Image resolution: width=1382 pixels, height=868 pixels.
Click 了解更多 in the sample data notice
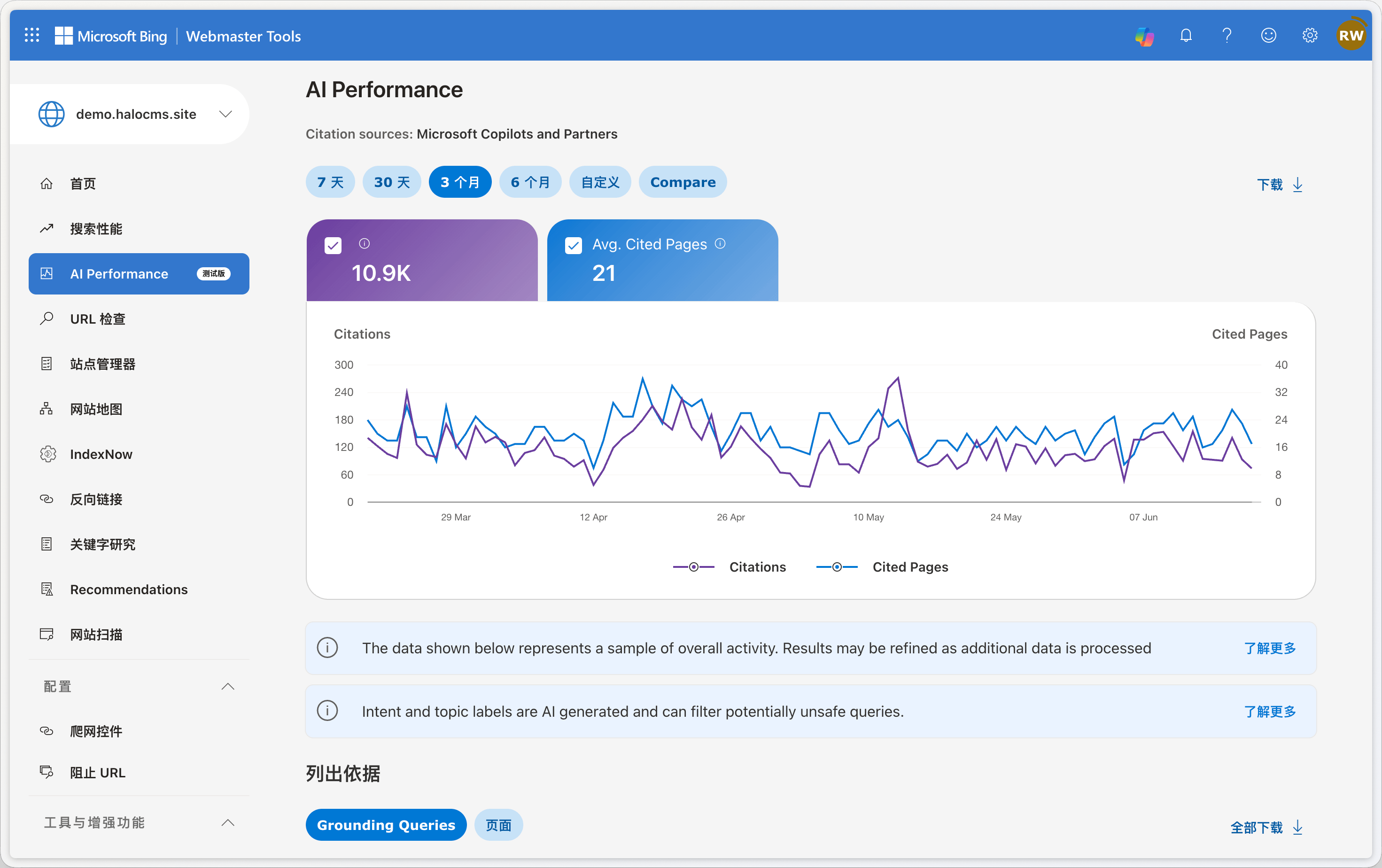(1270, 648)
